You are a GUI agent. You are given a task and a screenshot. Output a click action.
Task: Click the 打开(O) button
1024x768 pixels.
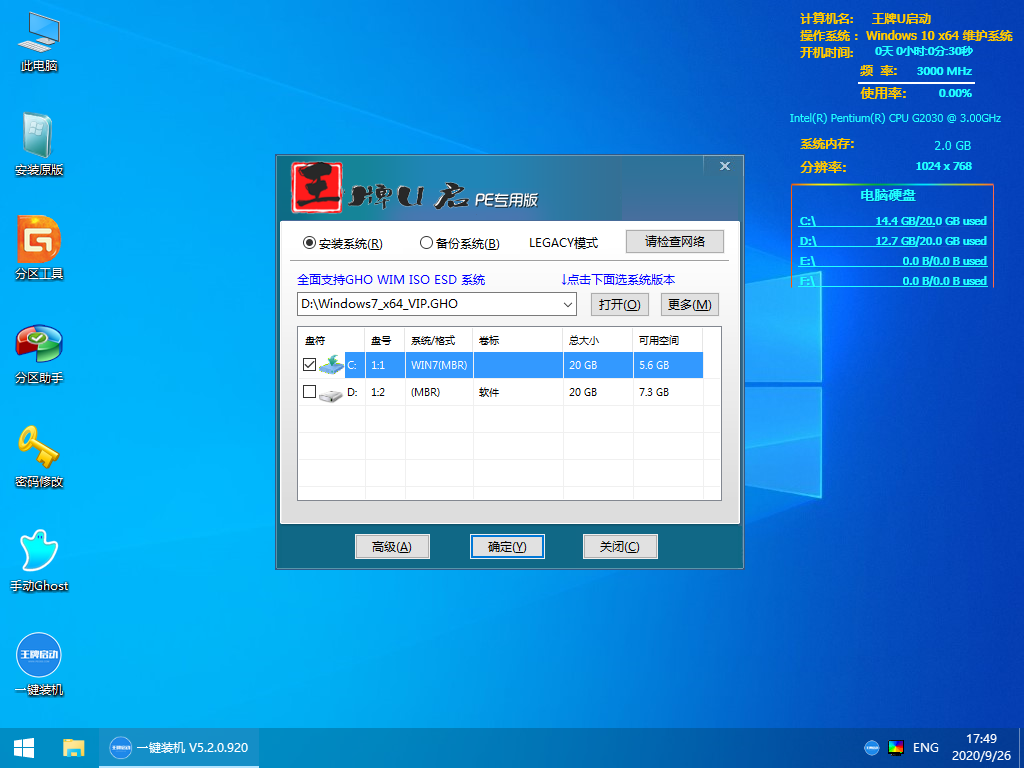(620, 305)
